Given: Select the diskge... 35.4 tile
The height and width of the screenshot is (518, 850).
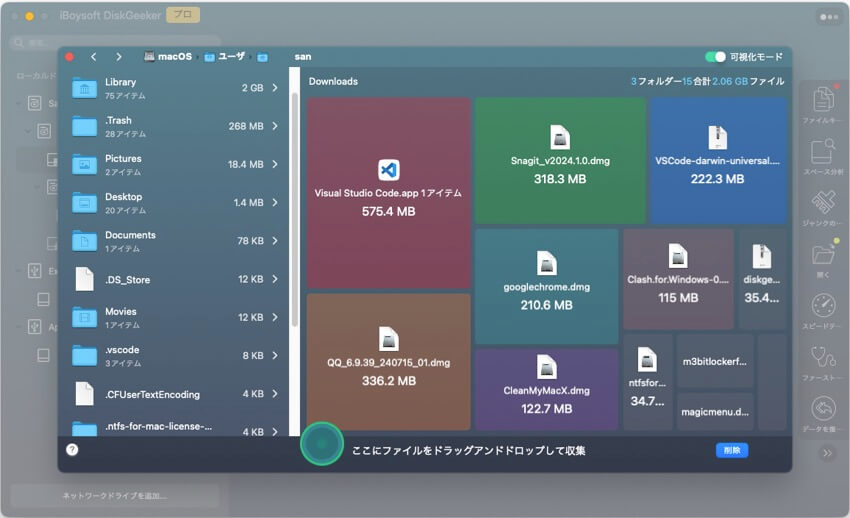Looking at the screenshot, I should click(x=762, y=279).
